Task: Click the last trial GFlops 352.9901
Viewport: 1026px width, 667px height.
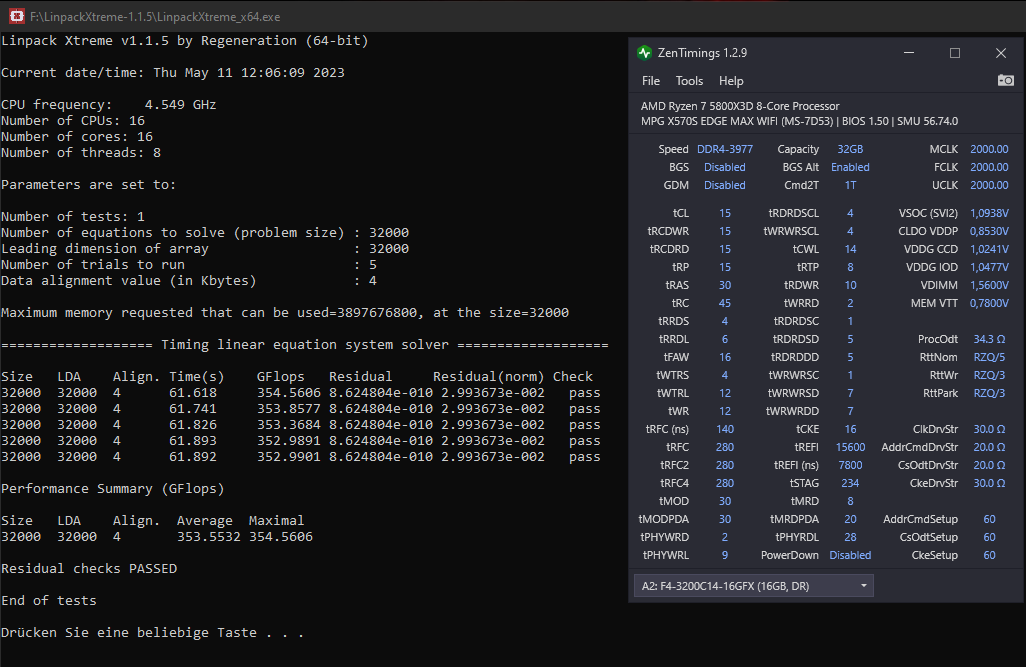Action: tap(289, 457)
